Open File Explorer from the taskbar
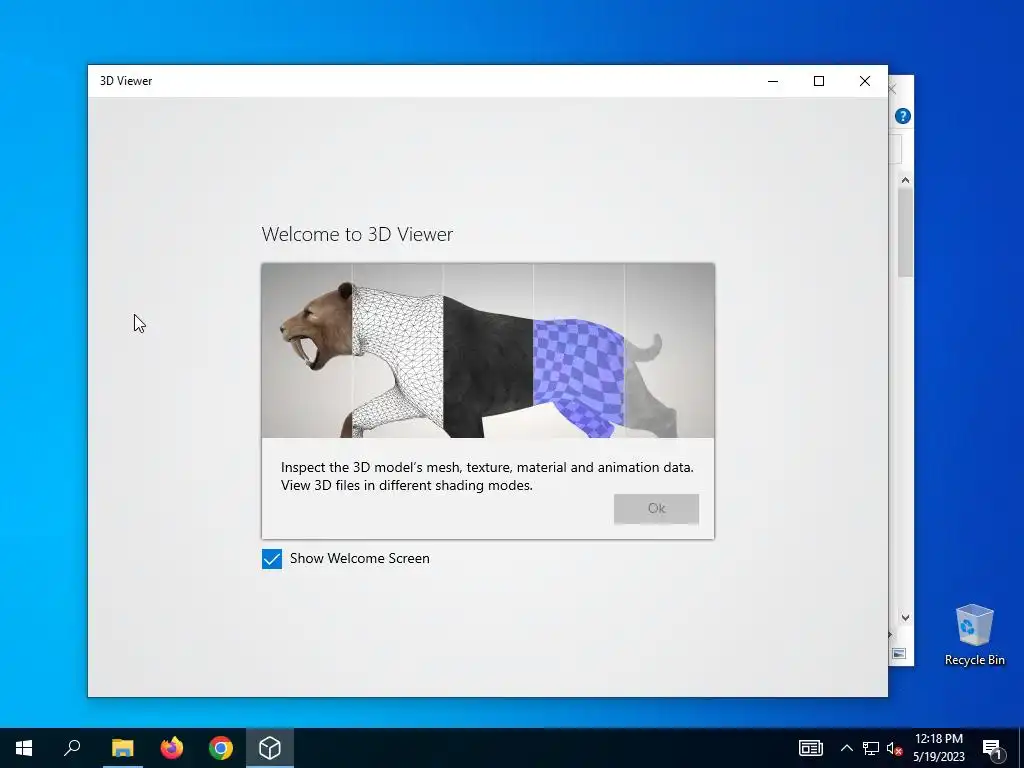1024x768 pixels. 122,748
